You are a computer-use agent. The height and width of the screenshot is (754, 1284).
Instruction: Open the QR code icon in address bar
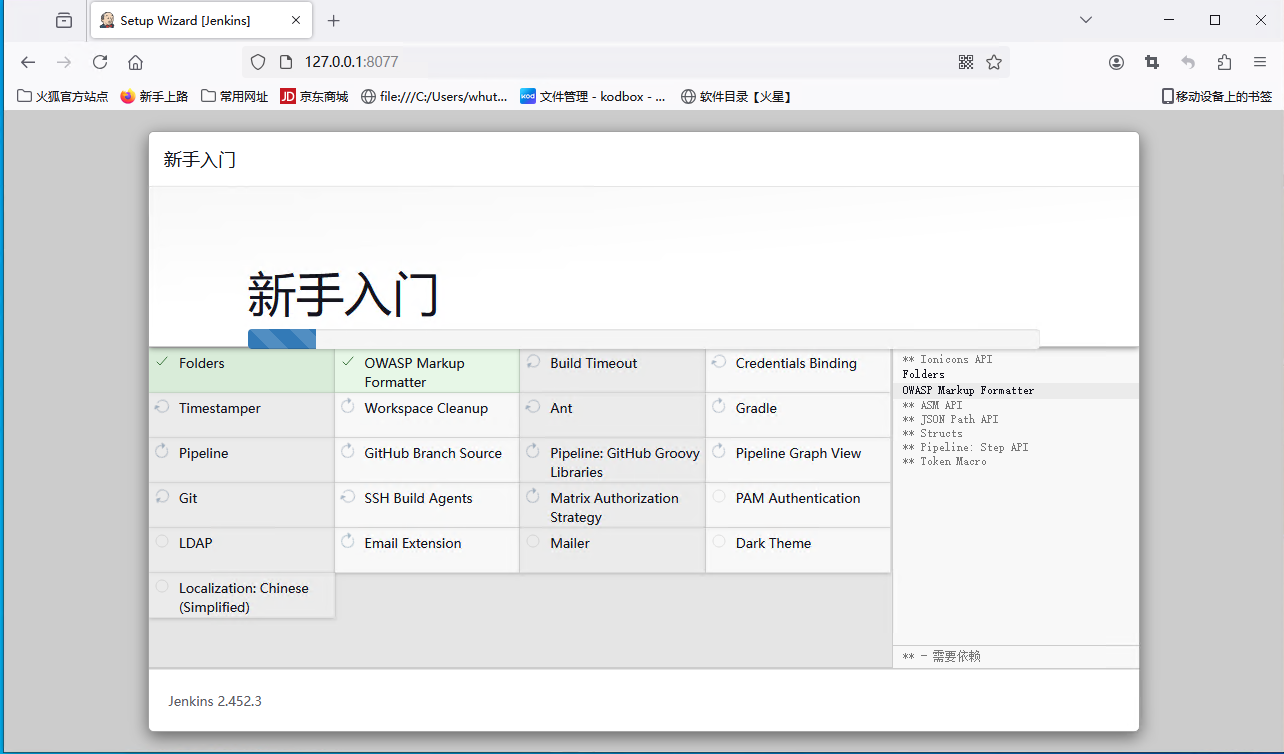point(966,62)
